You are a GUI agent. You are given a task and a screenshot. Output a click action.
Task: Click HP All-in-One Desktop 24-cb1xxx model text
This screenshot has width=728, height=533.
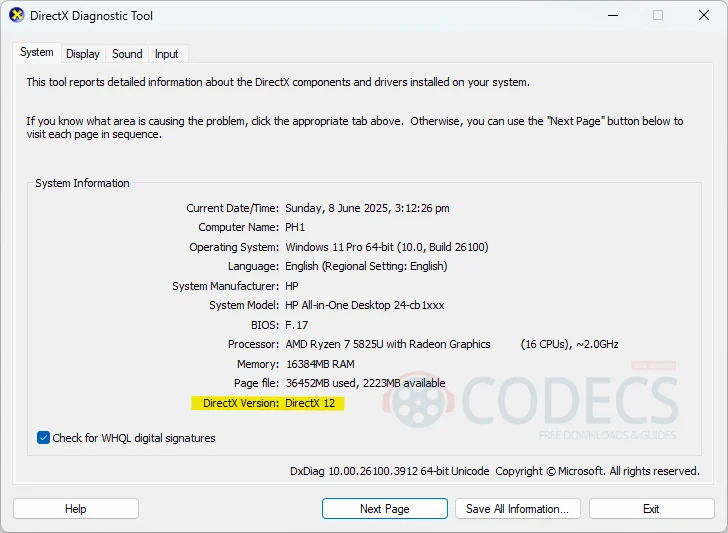click(x=365, y=305)
